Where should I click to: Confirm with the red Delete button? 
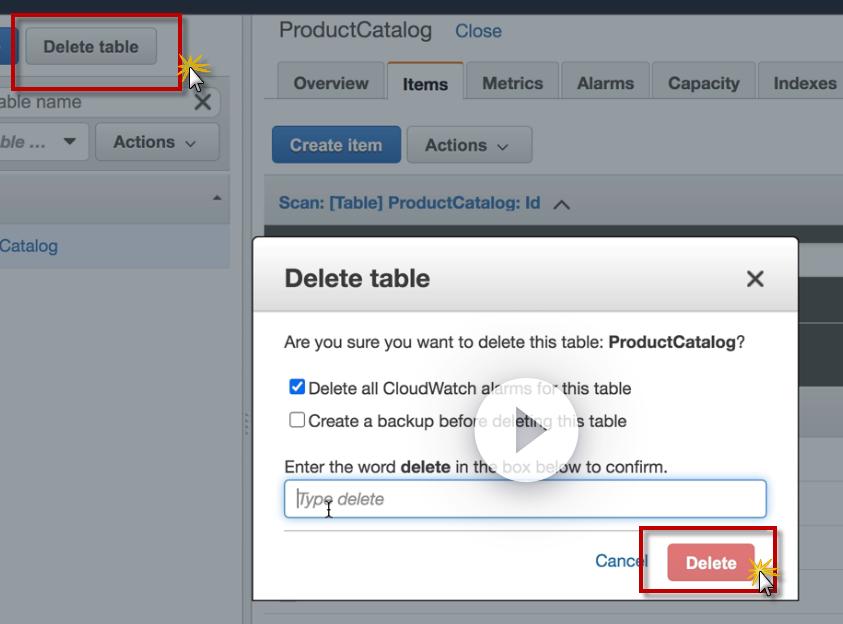(710, 563)
